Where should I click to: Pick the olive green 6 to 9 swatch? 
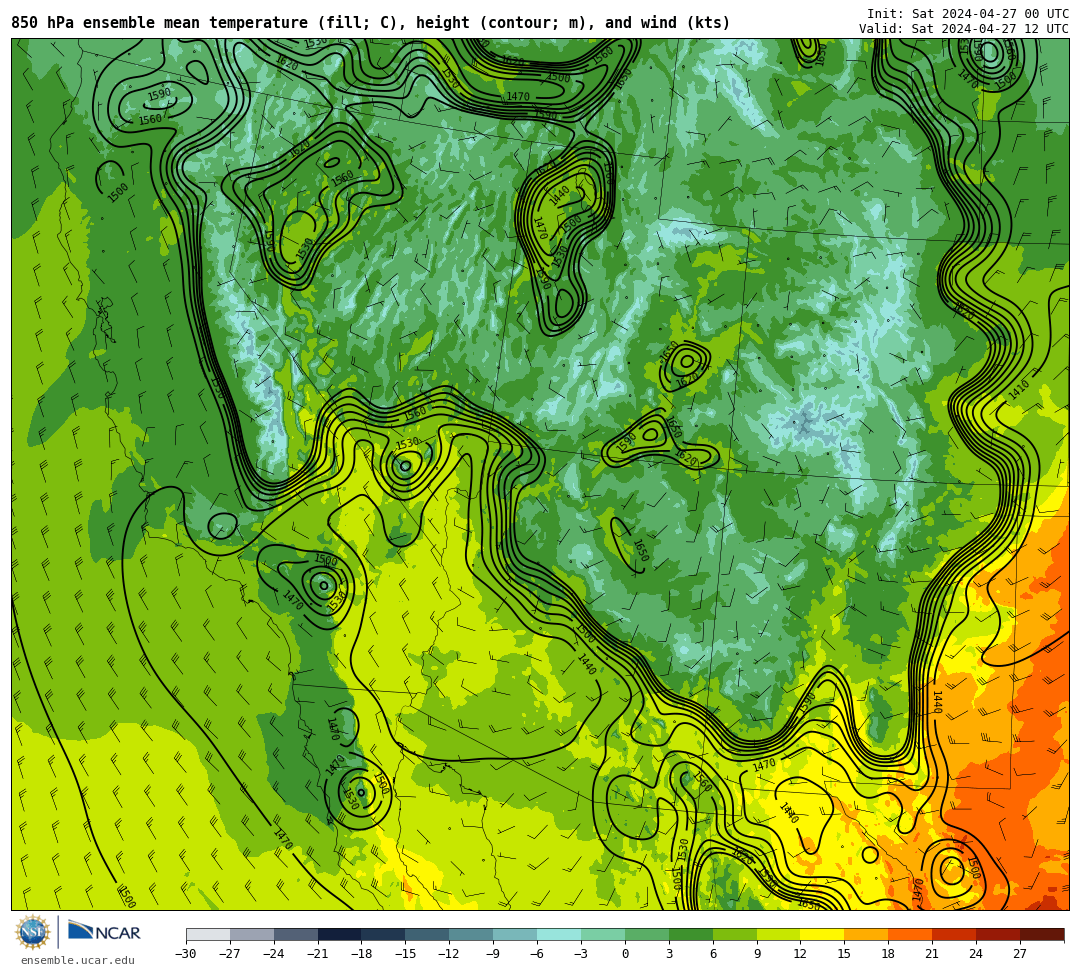point(735,934)
